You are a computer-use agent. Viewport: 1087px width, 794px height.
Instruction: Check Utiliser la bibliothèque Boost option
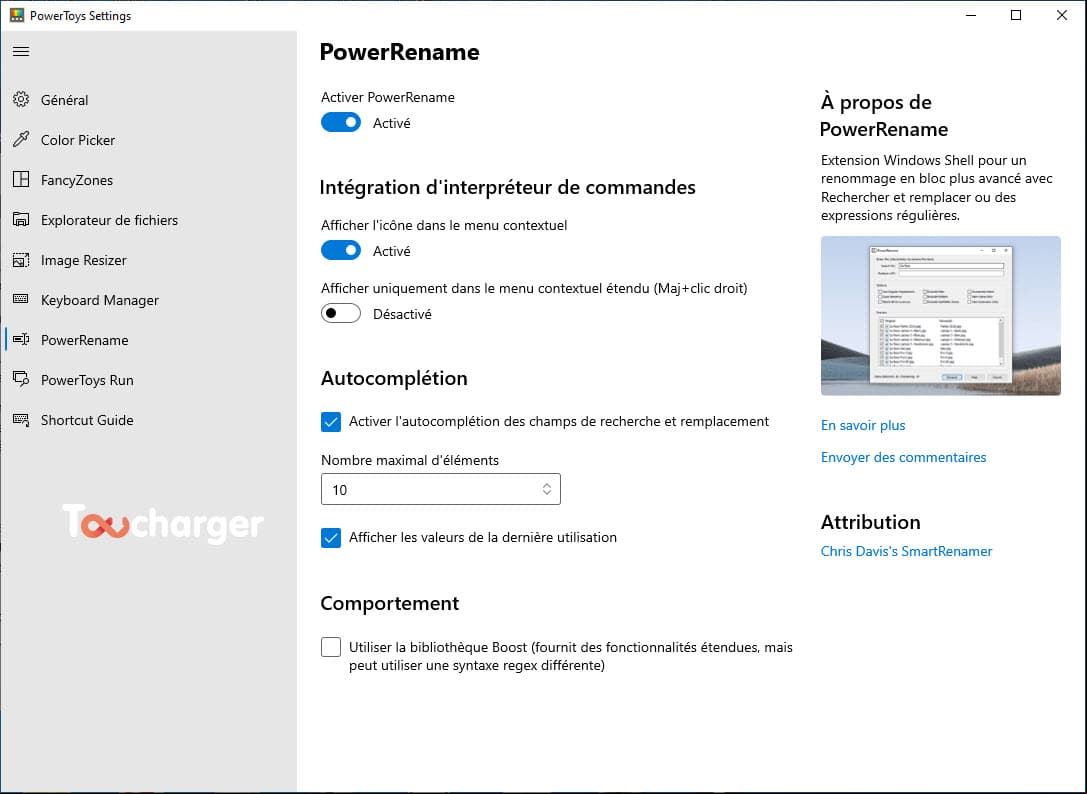[x=331, y=647]
